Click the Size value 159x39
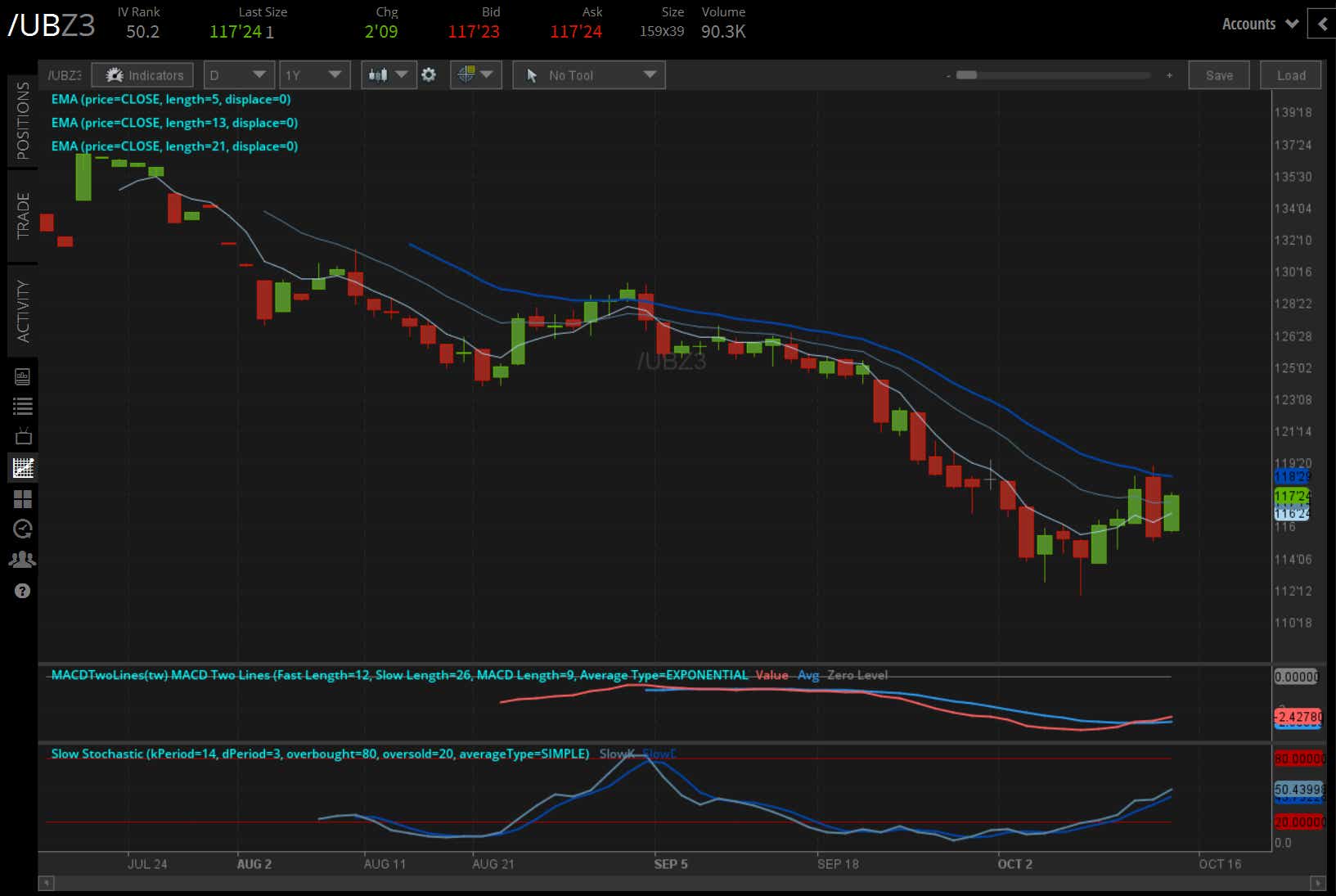 [x=662, y=32]
